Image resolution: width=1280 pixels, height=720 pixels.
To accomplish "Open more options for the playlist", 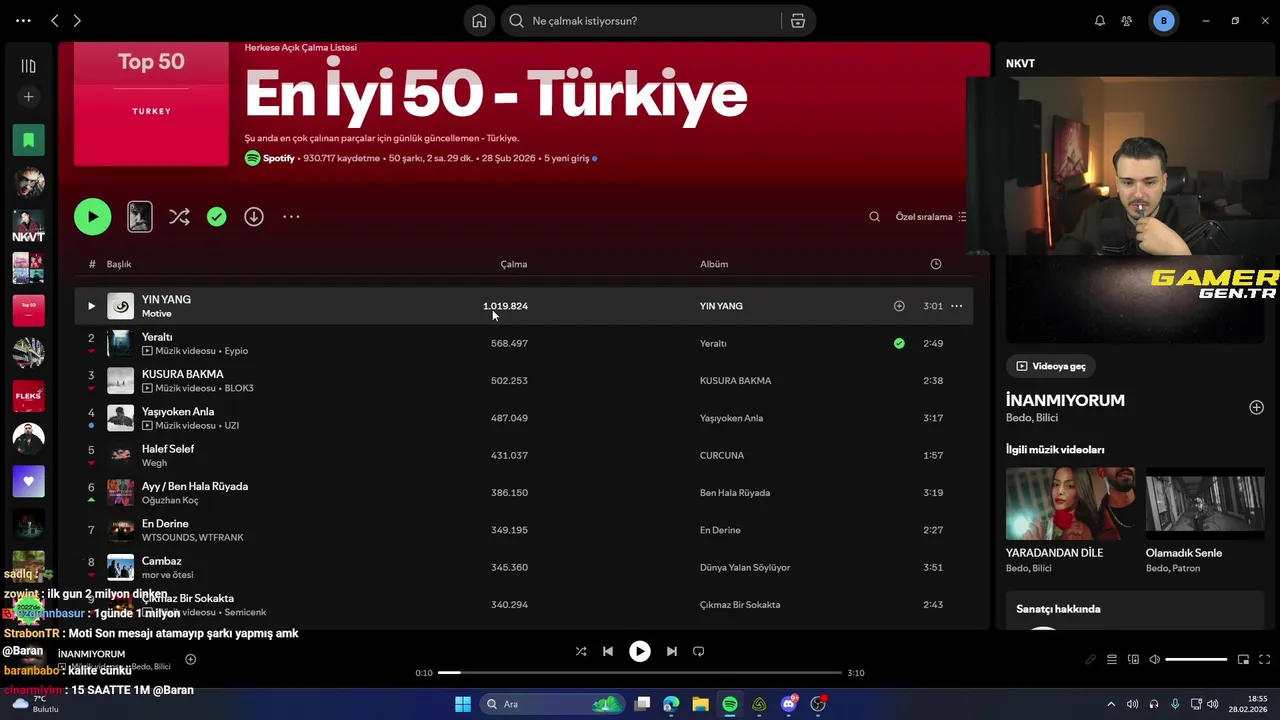I will click(291, 216).
